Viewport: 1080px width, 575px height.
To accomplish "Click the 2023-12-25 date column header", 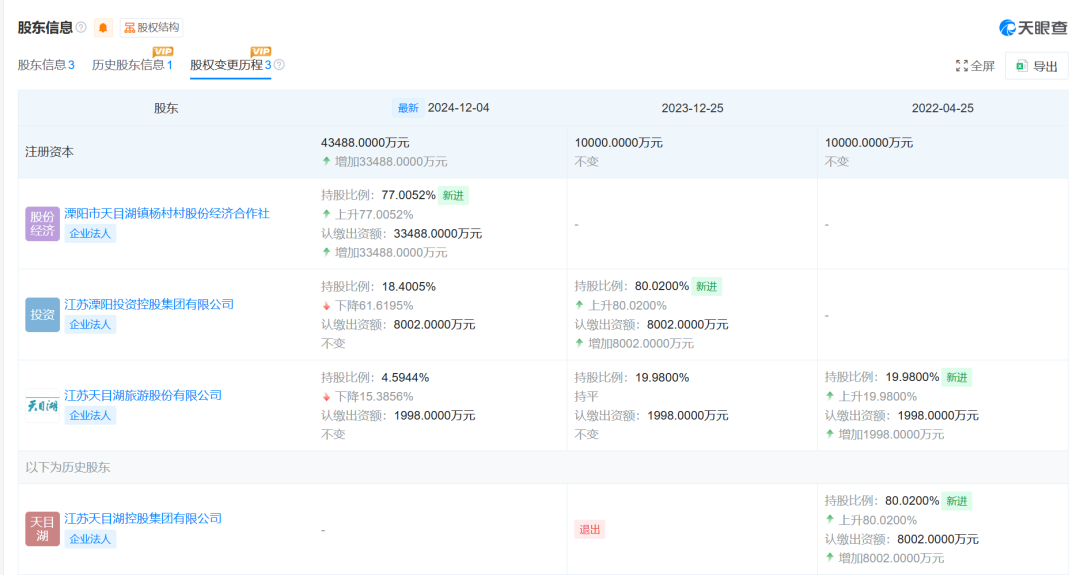I will [692, 108].
